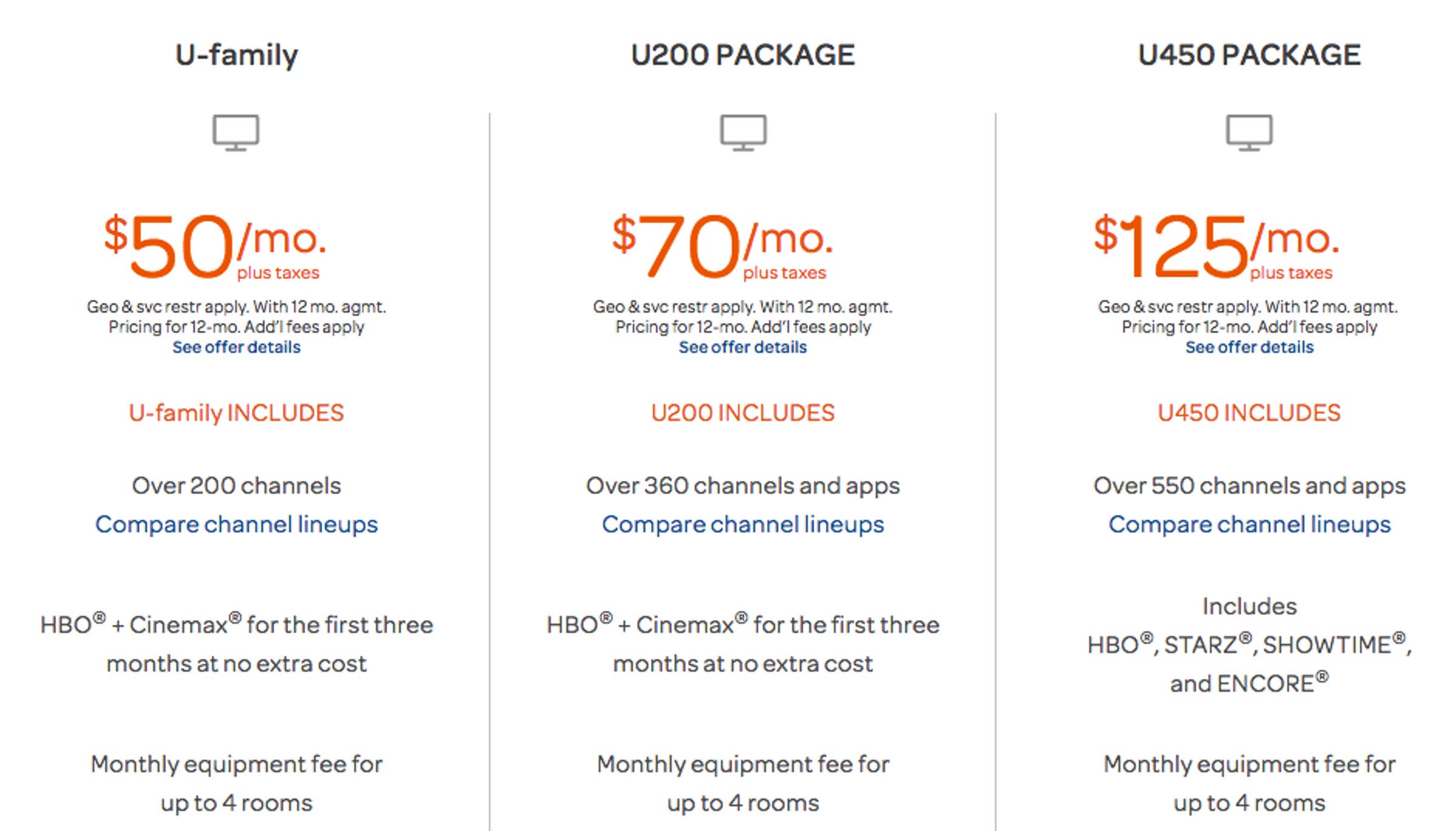Viewport: 1456px width, 831px height.
Task: Click the U-family INCLUDES heading
Action: (x=237, y=412)
